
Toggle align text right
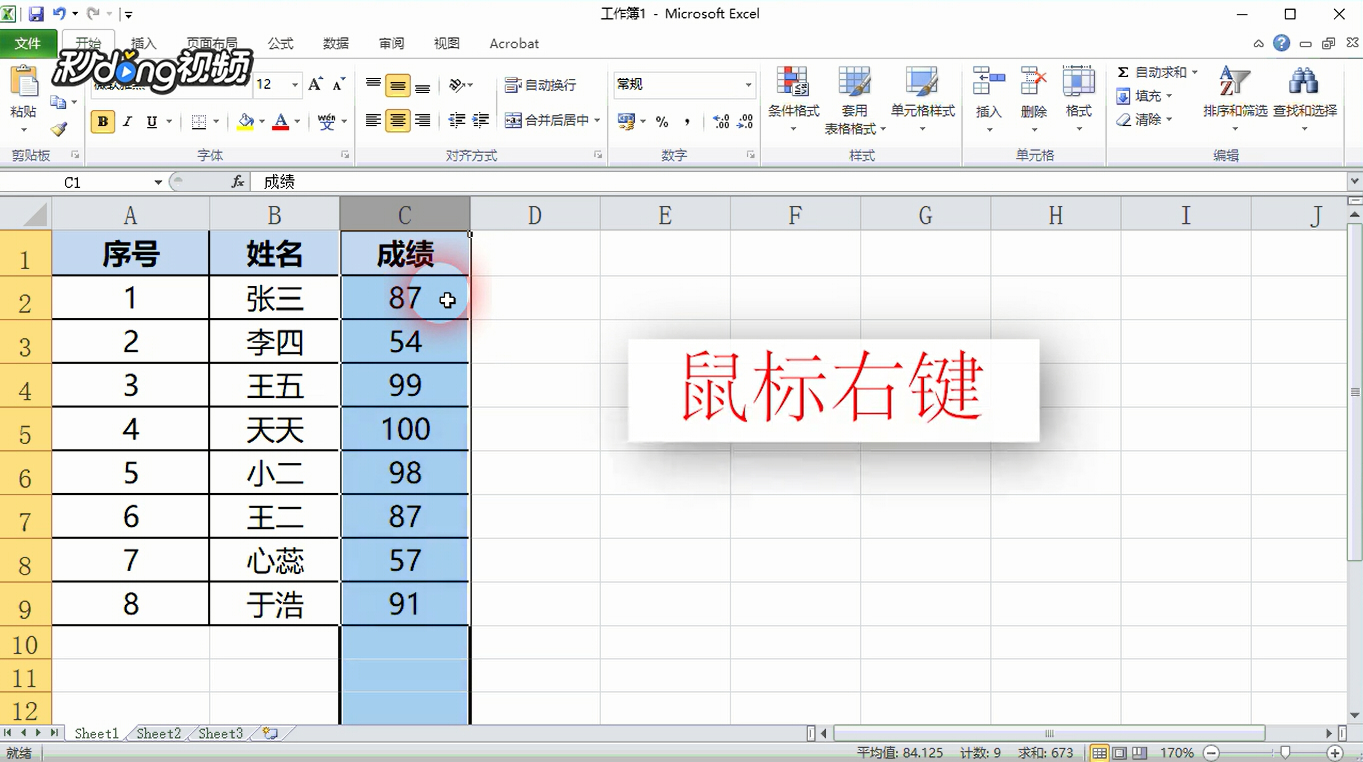tap(422, 120)
